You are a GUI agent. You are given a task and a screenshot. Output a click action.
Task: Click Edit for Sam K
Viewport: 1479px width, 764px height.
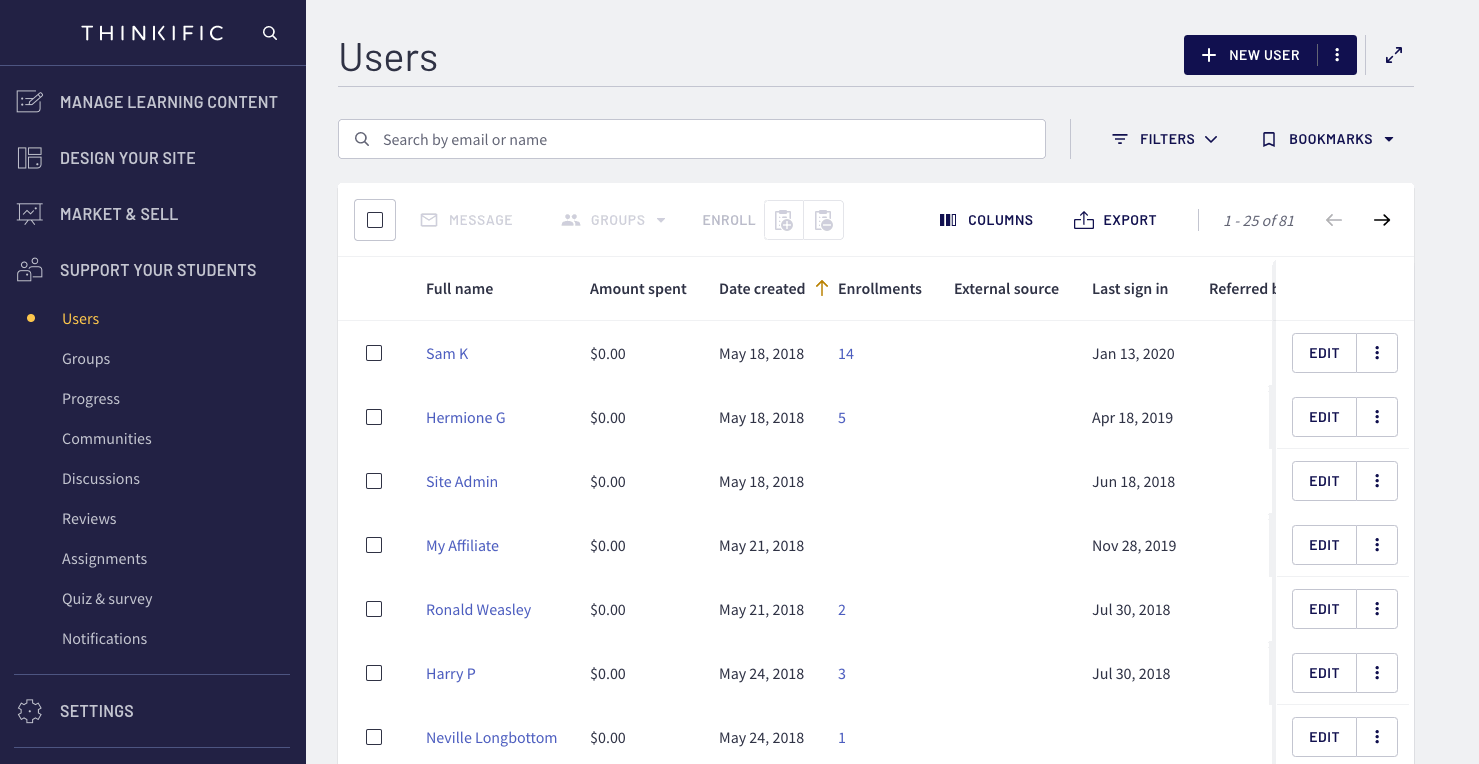(1324, 353)
